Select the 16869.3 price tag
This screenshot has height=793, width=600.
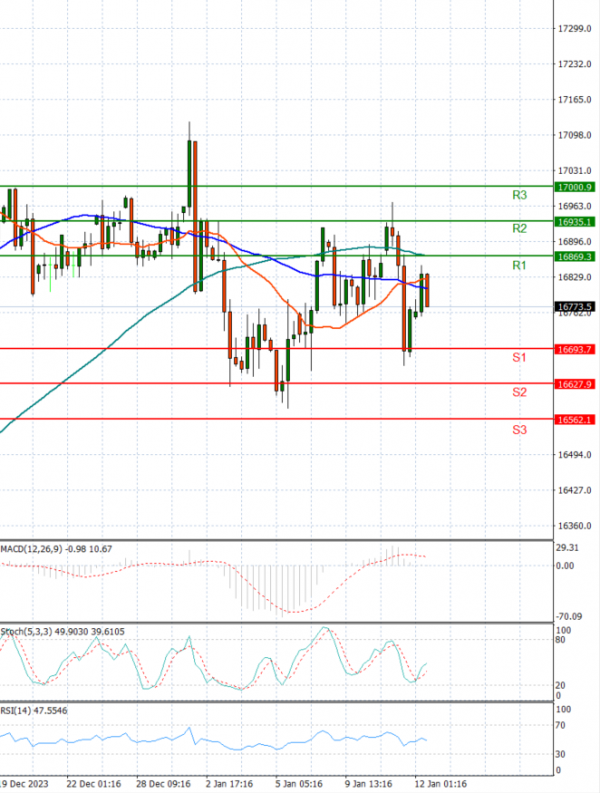tap(575, 257)
